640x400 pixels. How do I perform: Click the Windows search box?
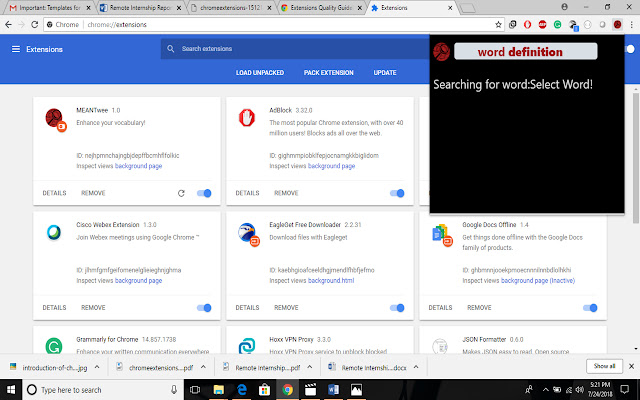pos(102,390)
